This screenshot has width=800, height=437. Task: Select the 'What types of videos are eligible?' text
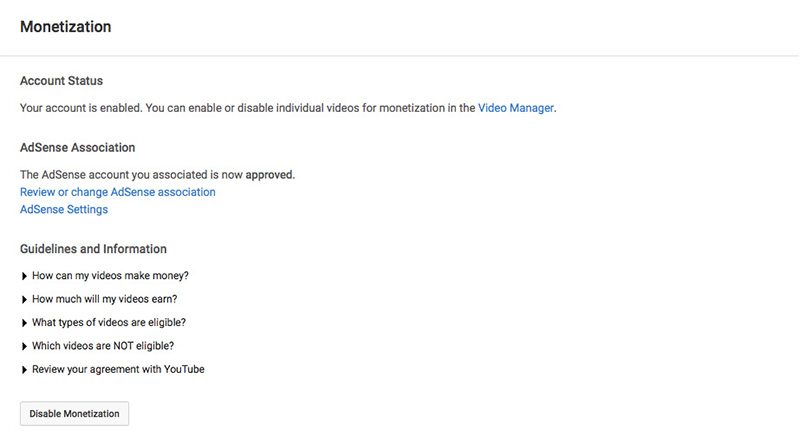(x=109, y=322)
